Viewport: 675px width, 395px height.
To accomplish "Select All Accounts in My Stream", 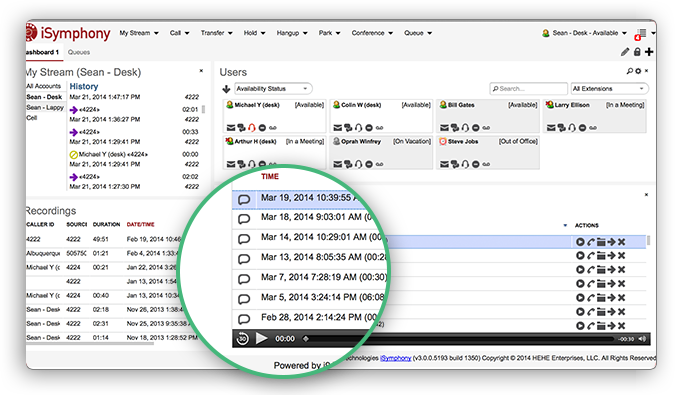I will pyautogui.click(x=44, y=86).
